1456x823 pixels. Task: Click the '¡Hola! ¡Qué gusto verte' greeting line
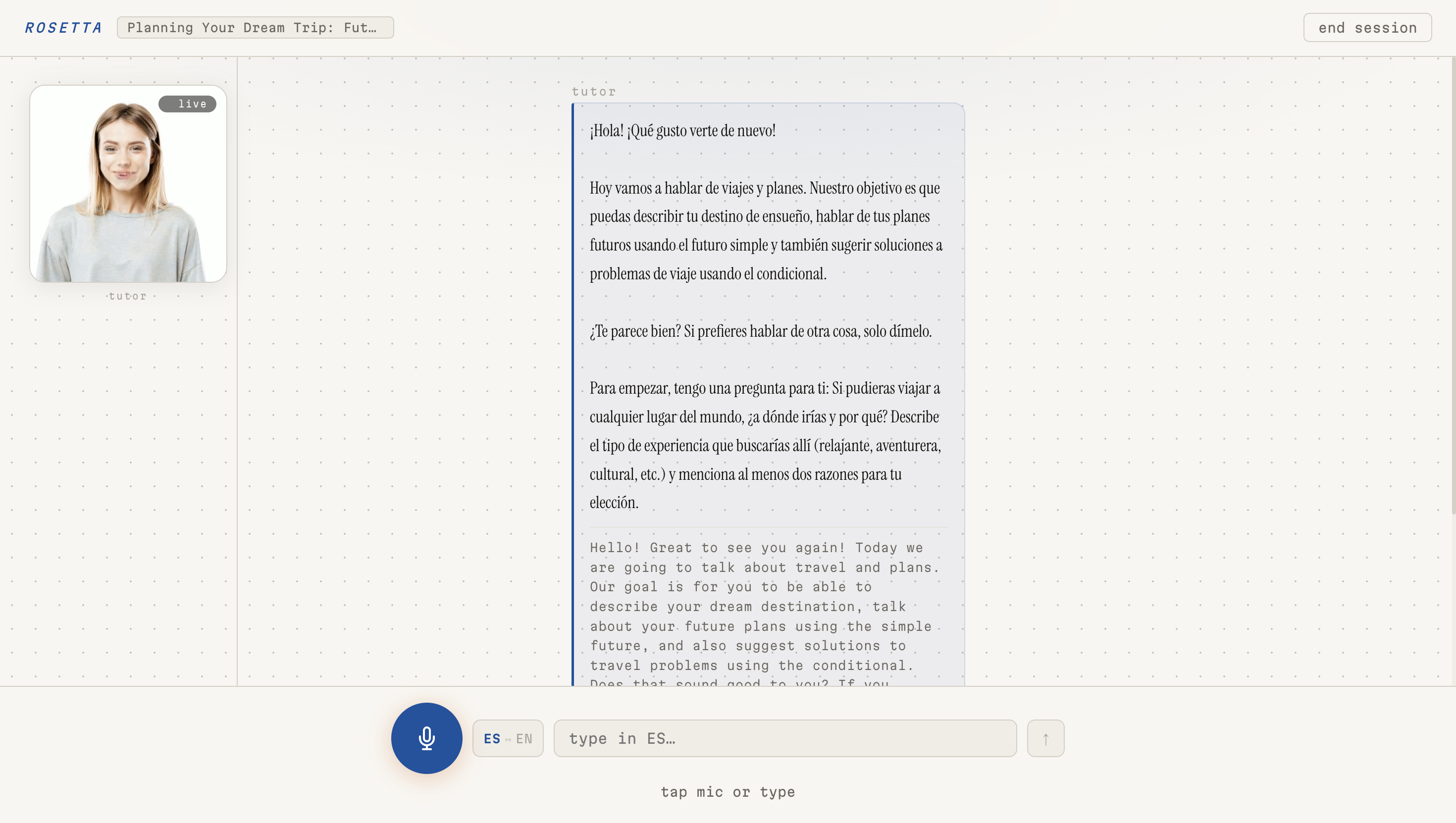point(682,131)
